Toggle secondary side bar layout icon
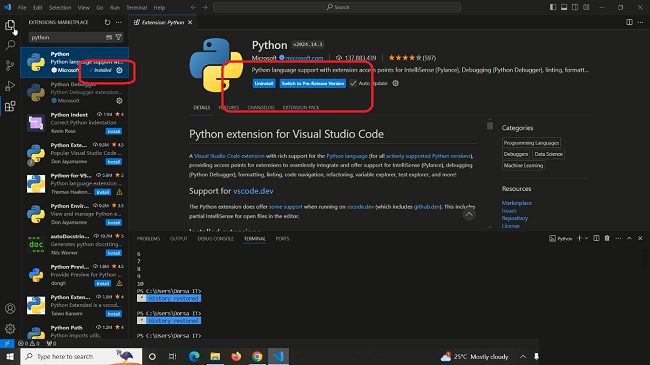 click(575, 7)
